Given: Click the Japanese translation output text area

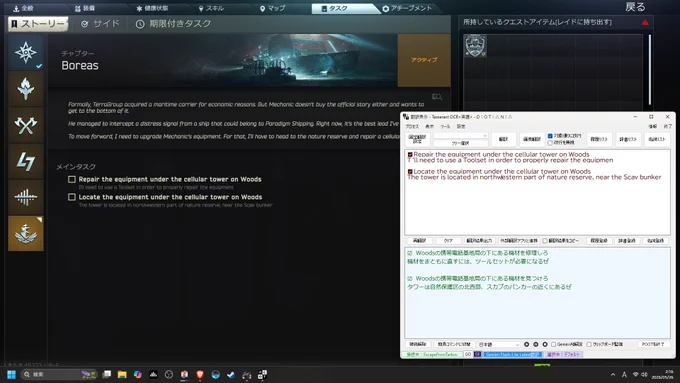Looking at the screenshot, I should 537,293.
